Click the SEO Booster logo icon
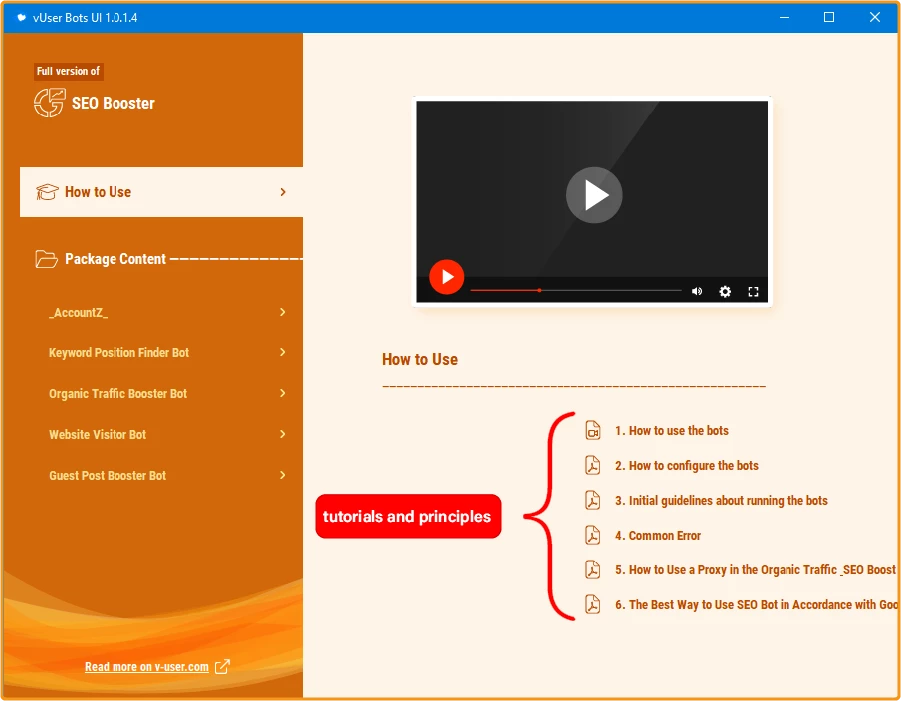The width and height of the screenshot is (901, 701). tap(49, 103)
